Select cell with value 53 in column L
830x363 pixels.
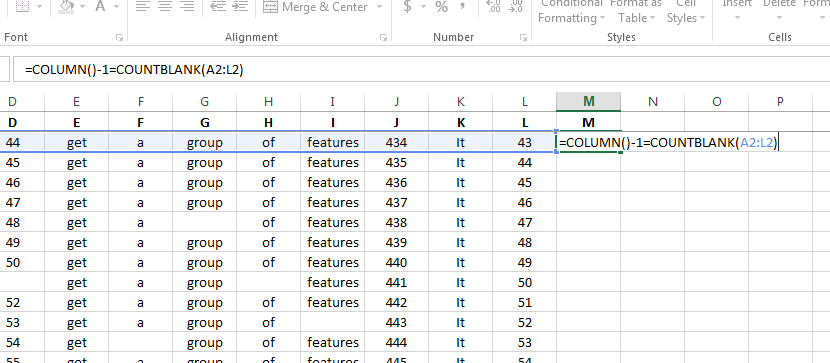(524, 342)
